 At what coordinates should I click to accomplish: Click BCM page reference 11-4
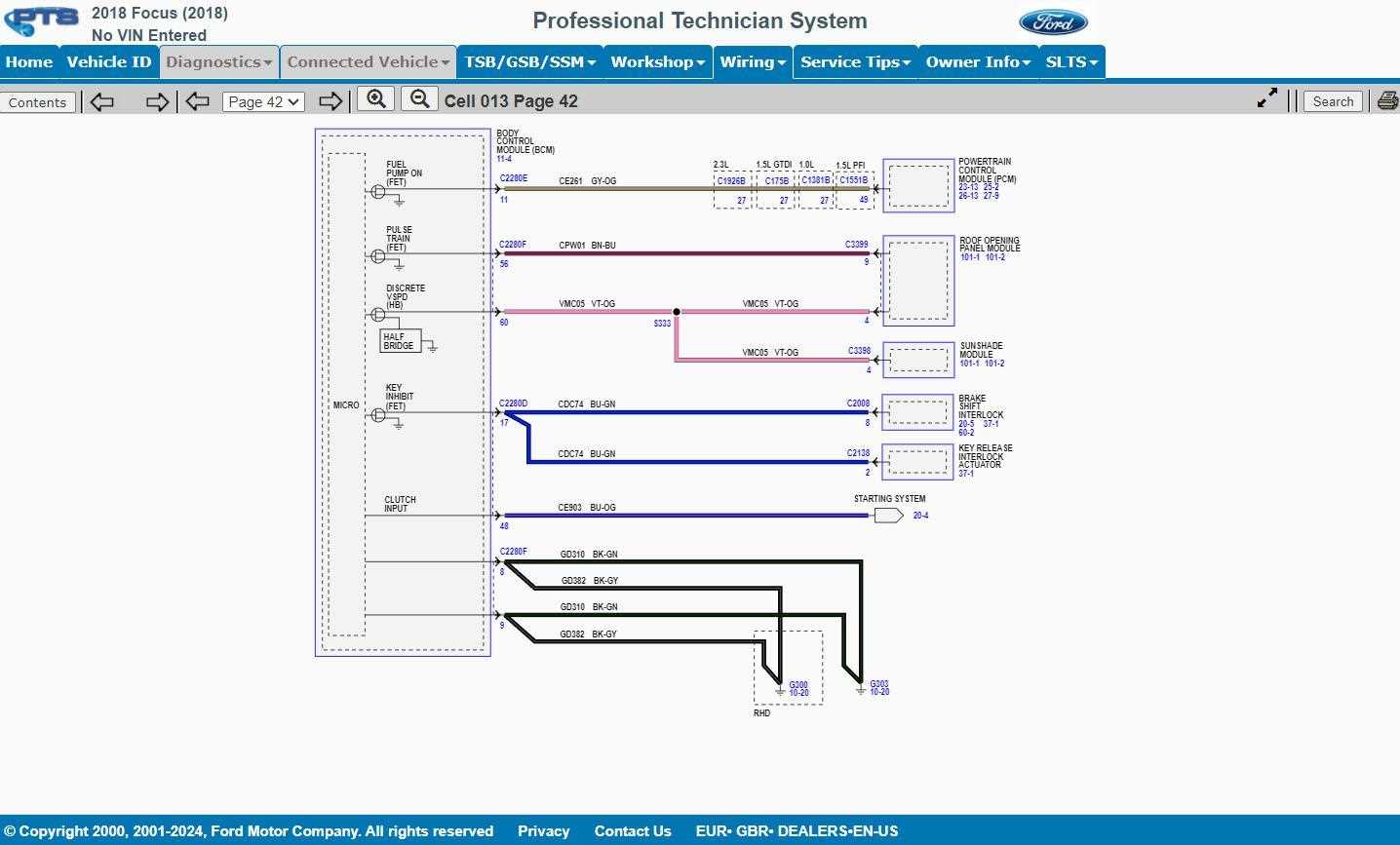[504, 159]
